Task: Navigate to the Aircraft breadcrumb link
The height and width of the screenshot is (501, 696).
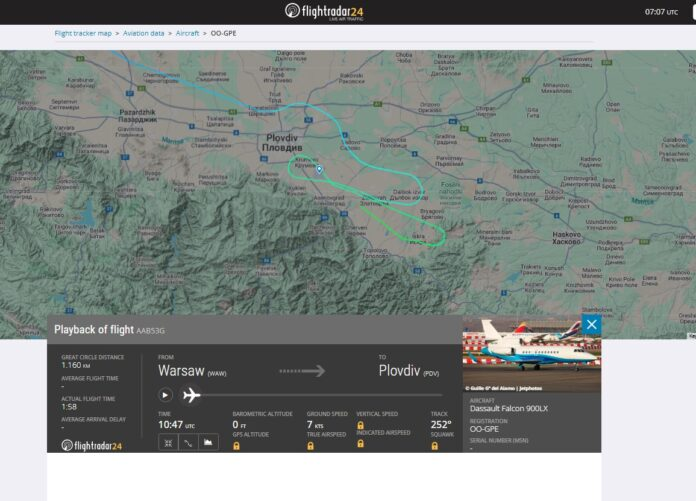Action: click(x=187, y=33)
